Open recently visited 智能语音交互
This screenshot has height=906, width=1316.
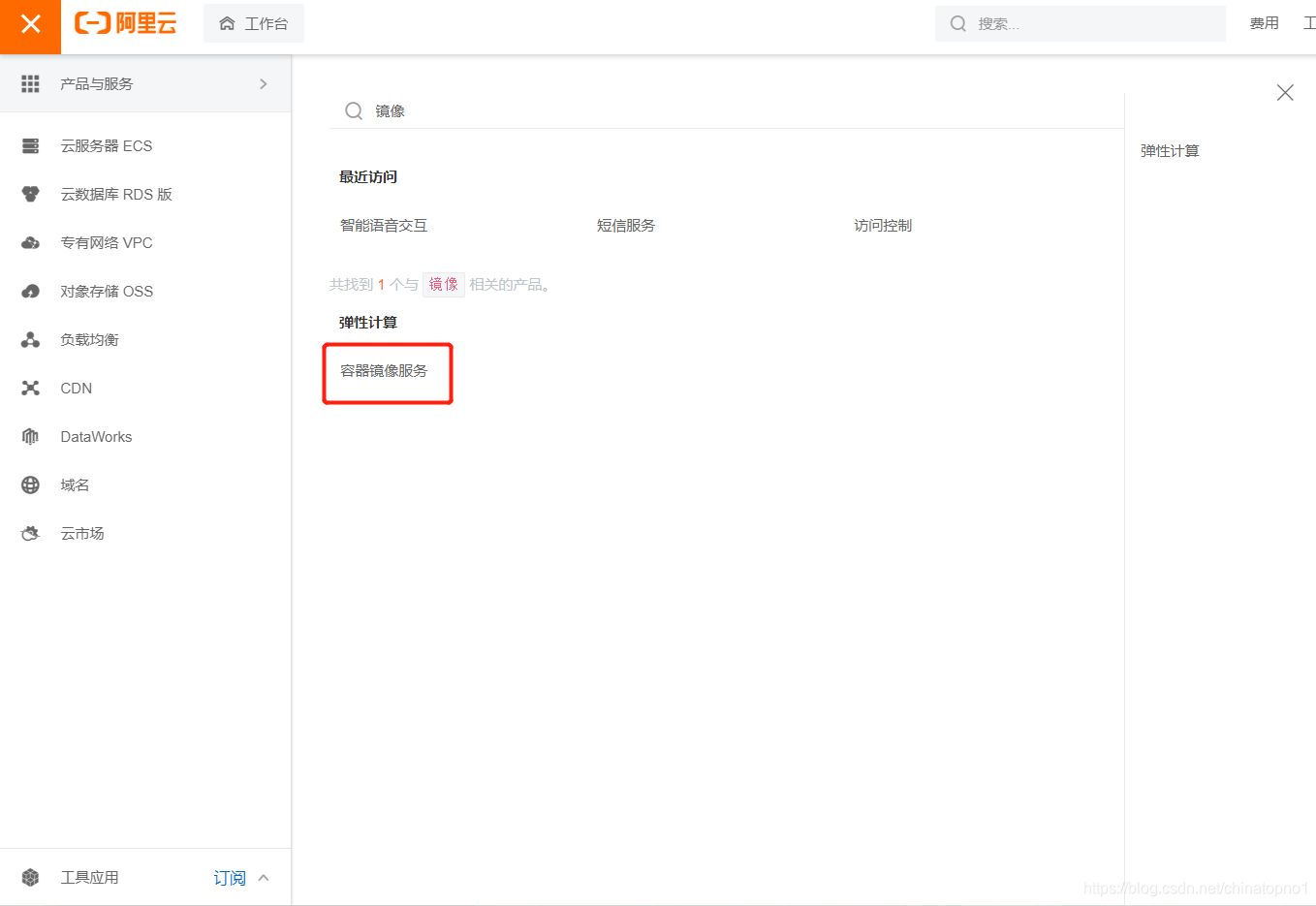[384, 226]
